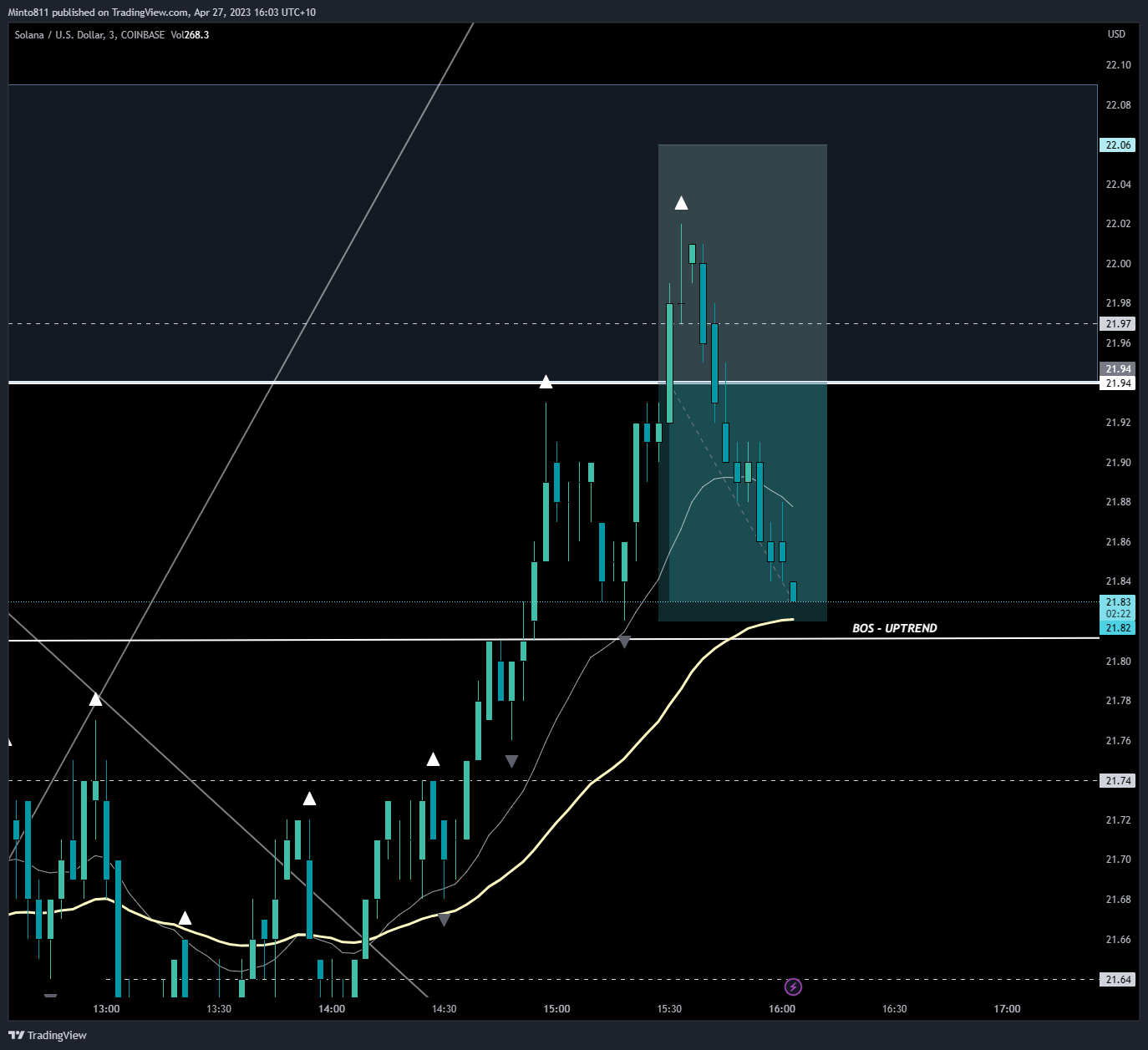Click the 21.96 price axis value
The image size is (1148, 1050).
pyautogui.click(x=1118, y=343)
